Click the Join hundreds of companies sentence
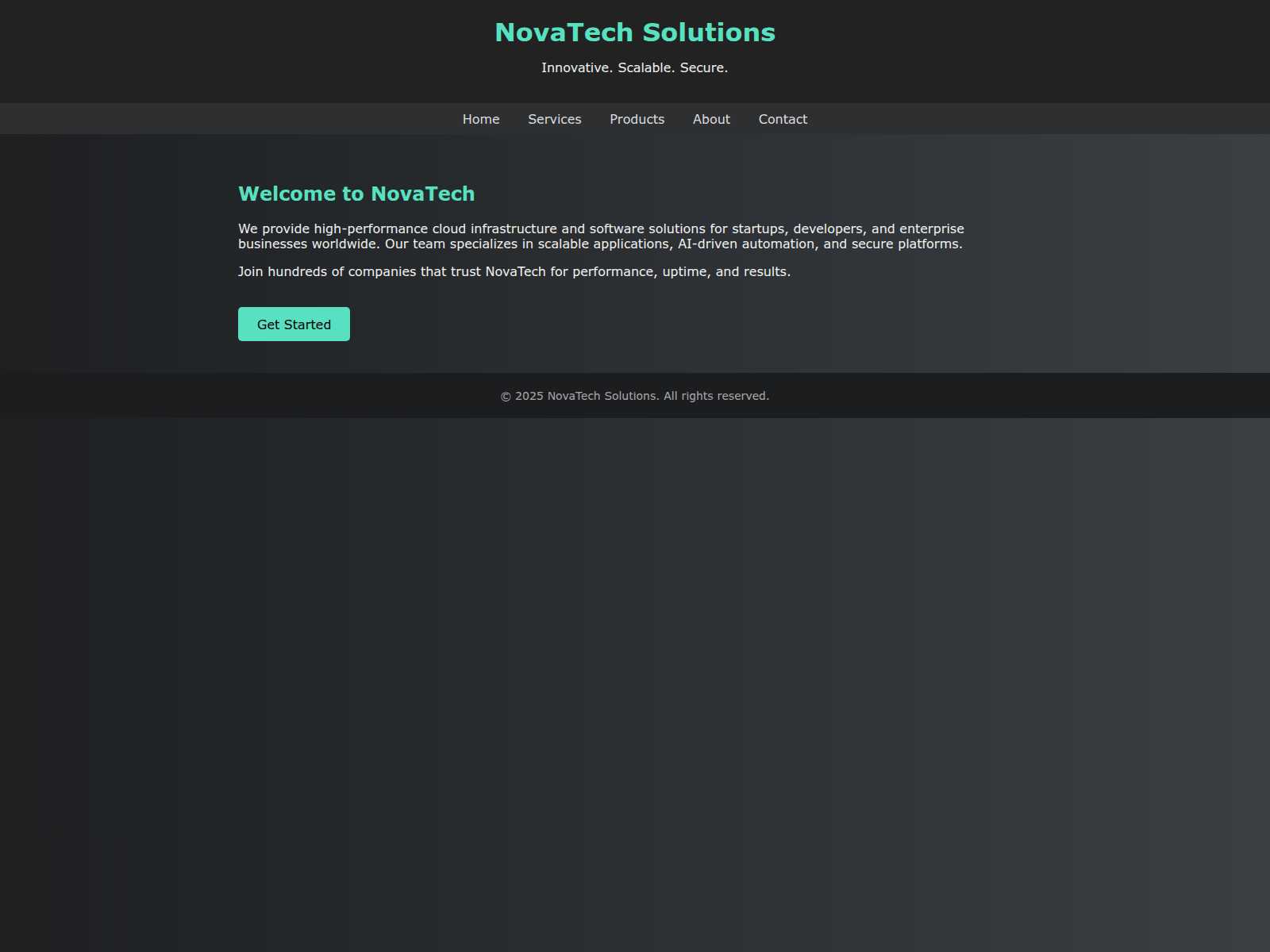This screenshot has height=952, width=1270. coord(514,272)
